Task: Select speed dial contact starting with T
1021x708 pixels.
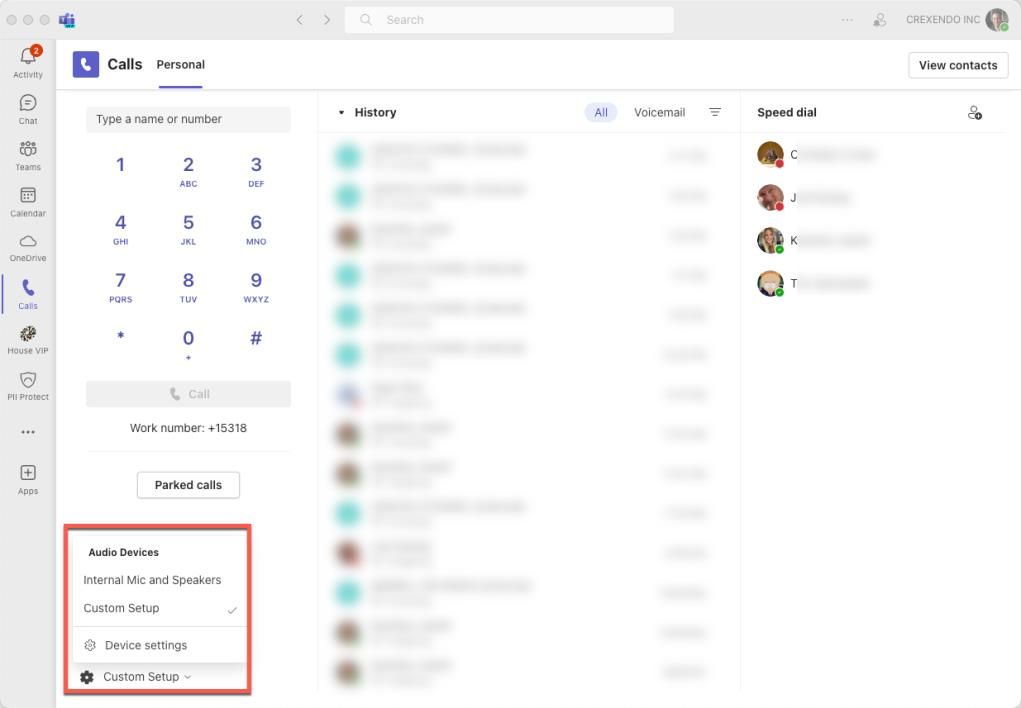Action: coord(813,283)
